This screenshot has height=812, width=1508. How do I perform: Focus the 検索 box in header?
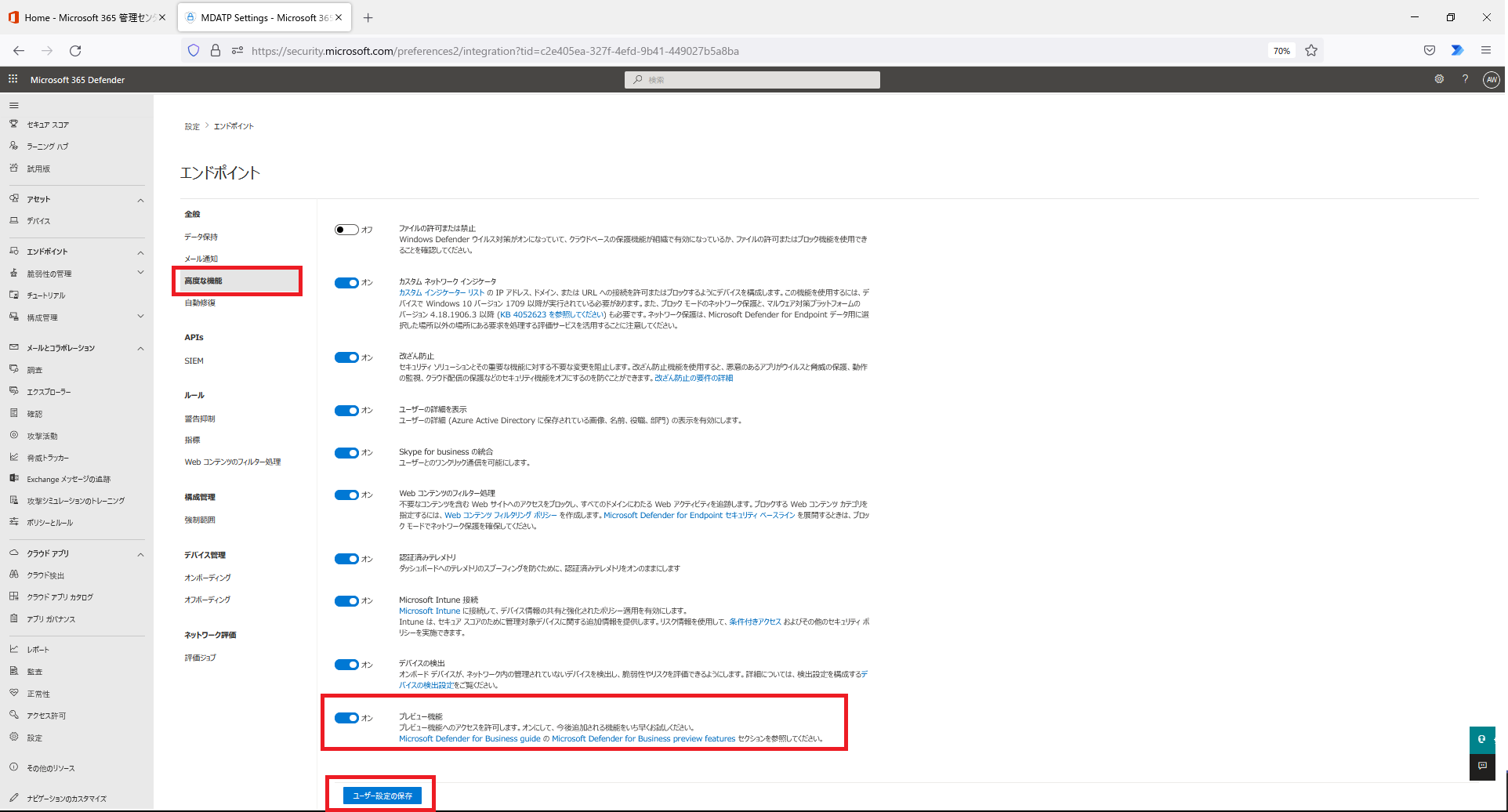pos(752,80)
